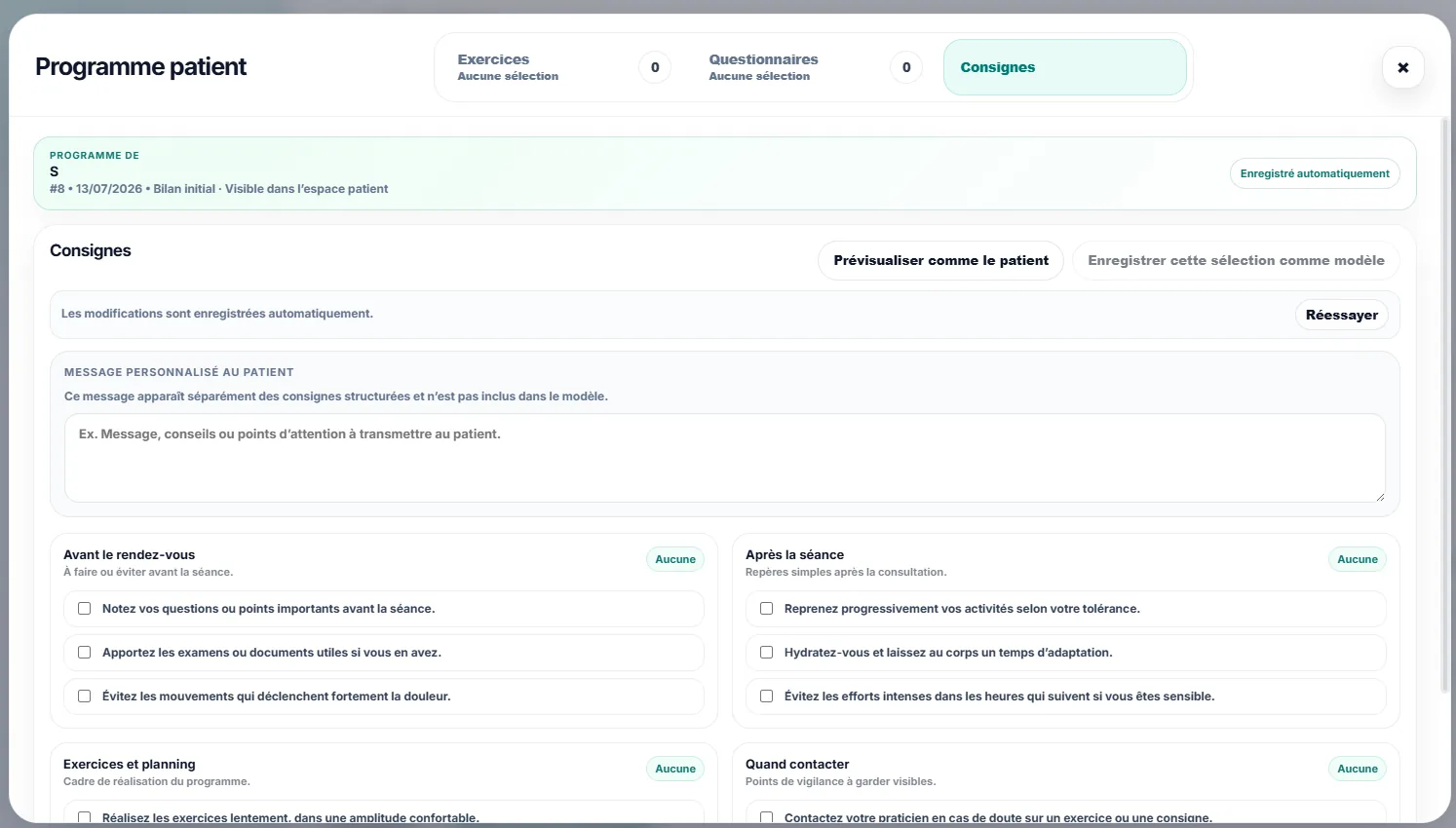Click the 'Consignes' section title

91,250
